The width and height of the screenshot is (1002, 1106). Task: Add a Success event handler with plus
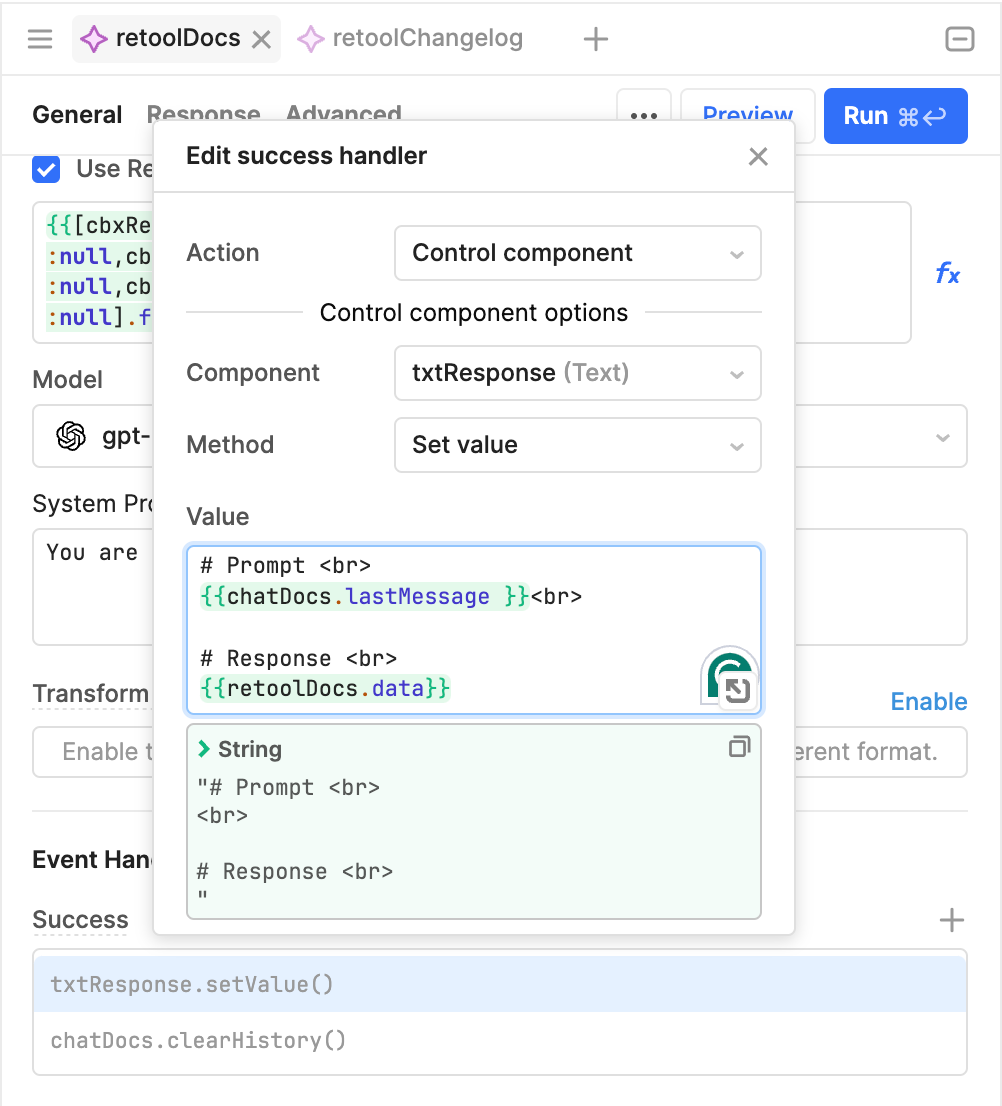[x=952, y=920]
